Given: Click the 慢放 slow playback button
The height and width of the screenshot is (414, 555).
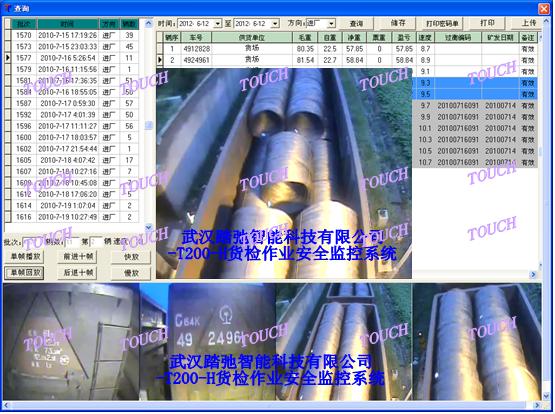Looking at the screenshot, I should (131, 273).
